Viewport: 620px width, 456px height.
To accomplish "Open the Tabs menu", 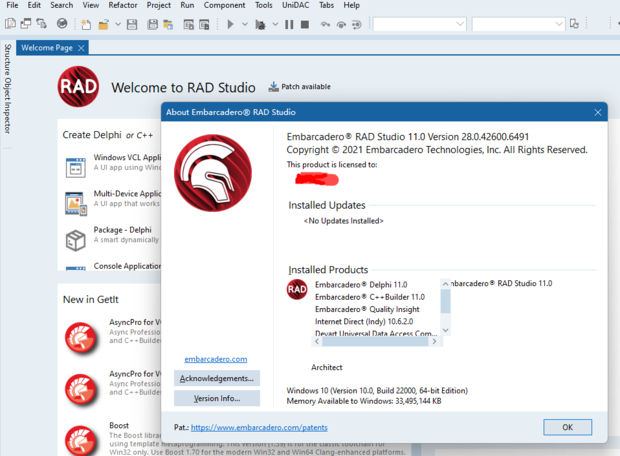I will (326, 5).
